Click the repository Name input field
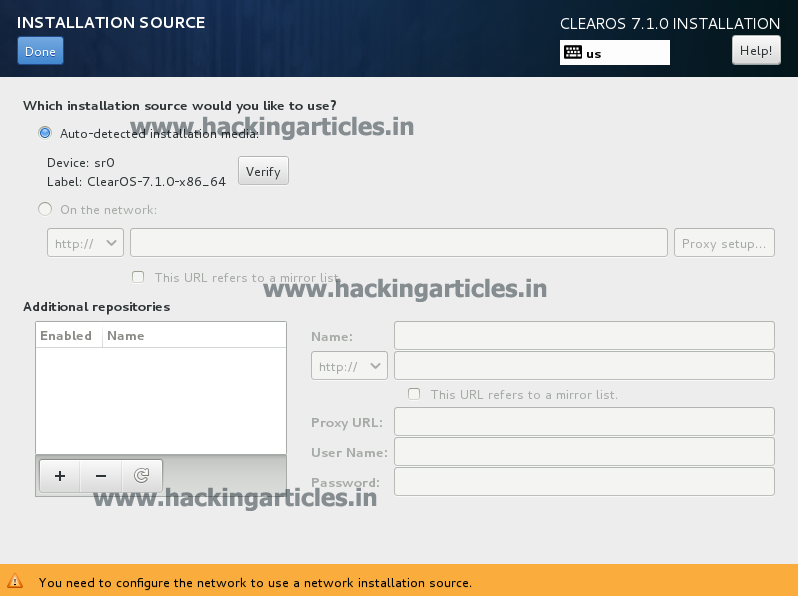 coord(584,335)
